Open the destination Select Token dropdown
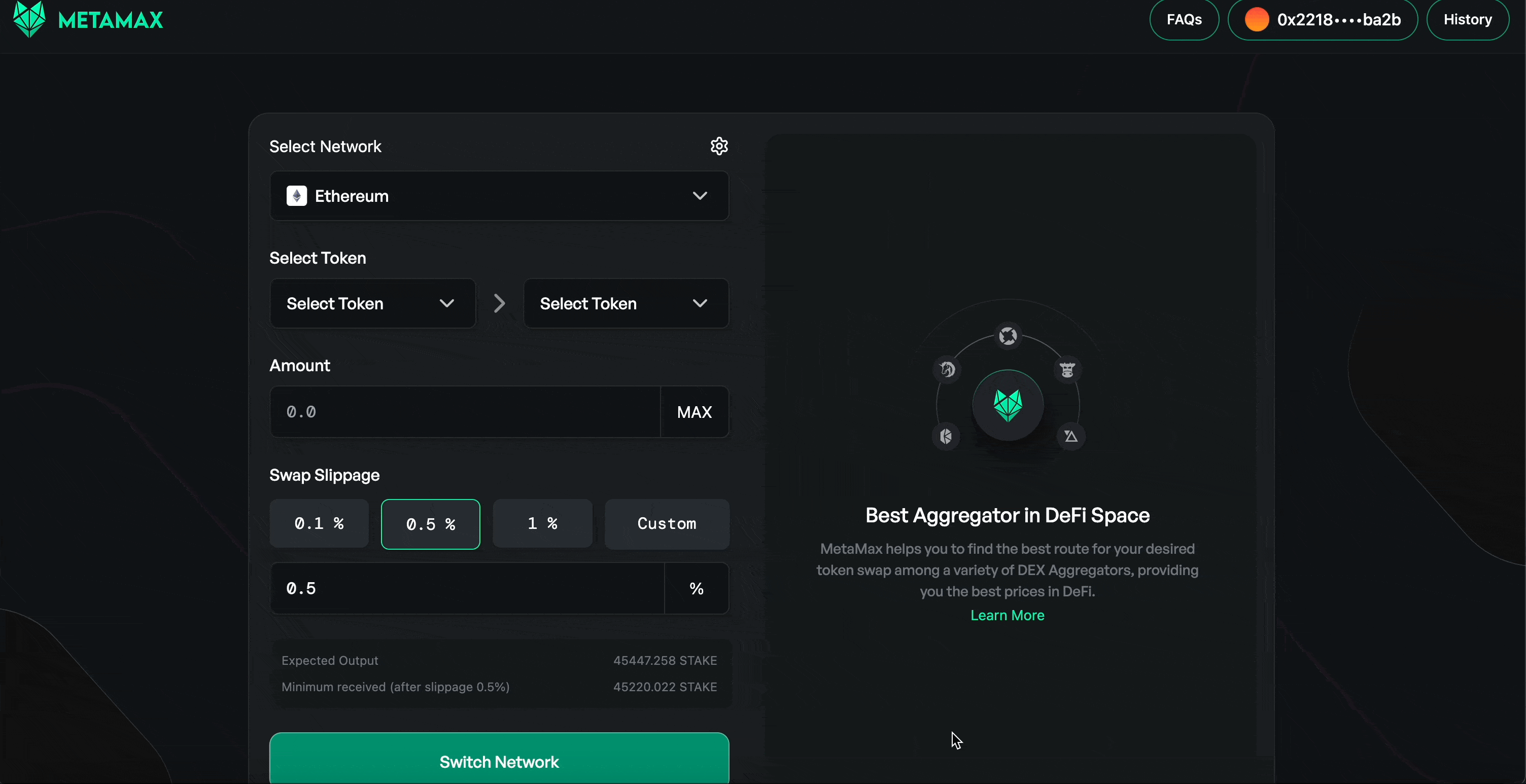Image resolution: width=1526 pixels, height=784 pixels. click(626, 304)
